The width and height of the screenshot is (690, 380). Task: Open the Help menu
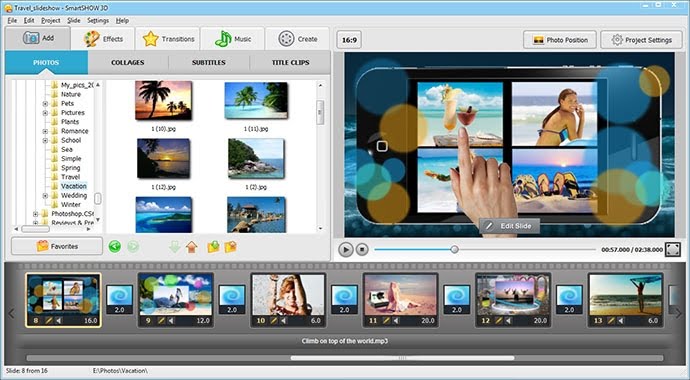122,21
